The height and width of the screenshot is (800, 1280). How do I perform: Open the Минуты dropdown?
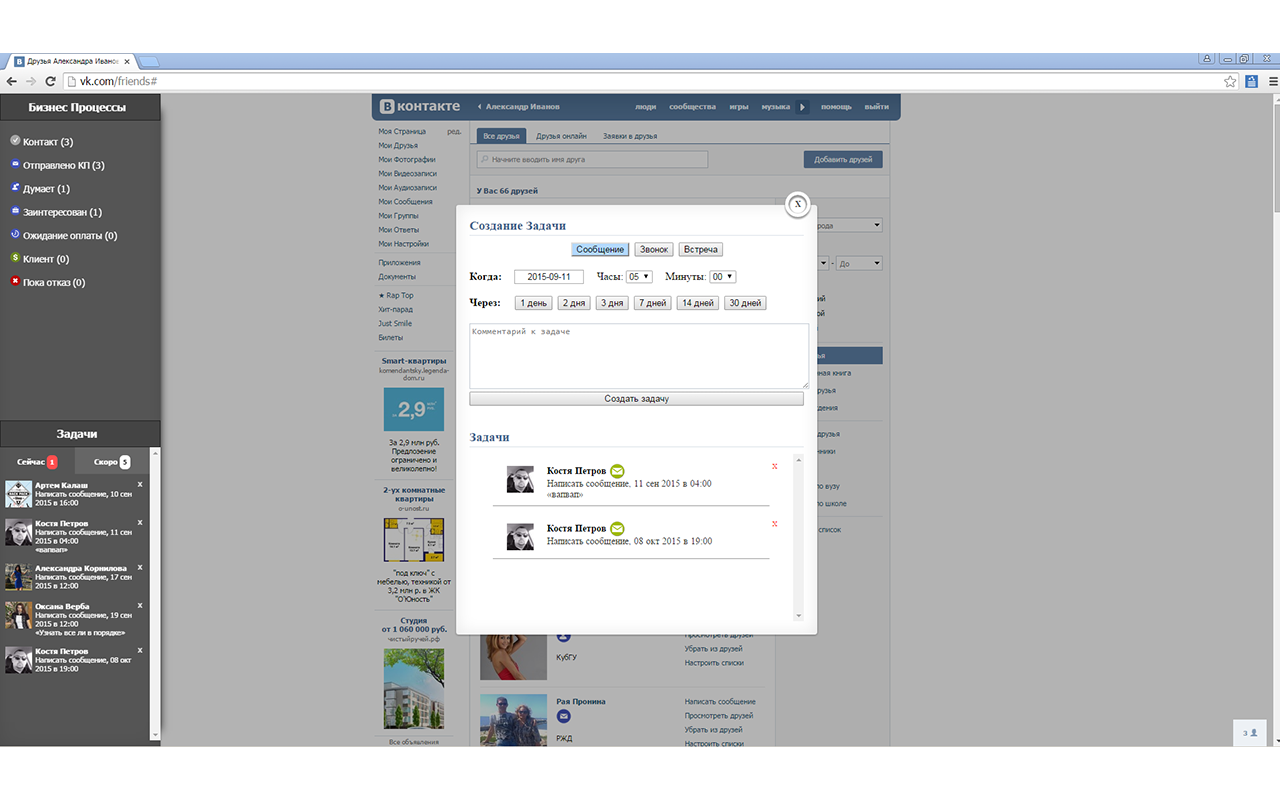tap(723, 277)
